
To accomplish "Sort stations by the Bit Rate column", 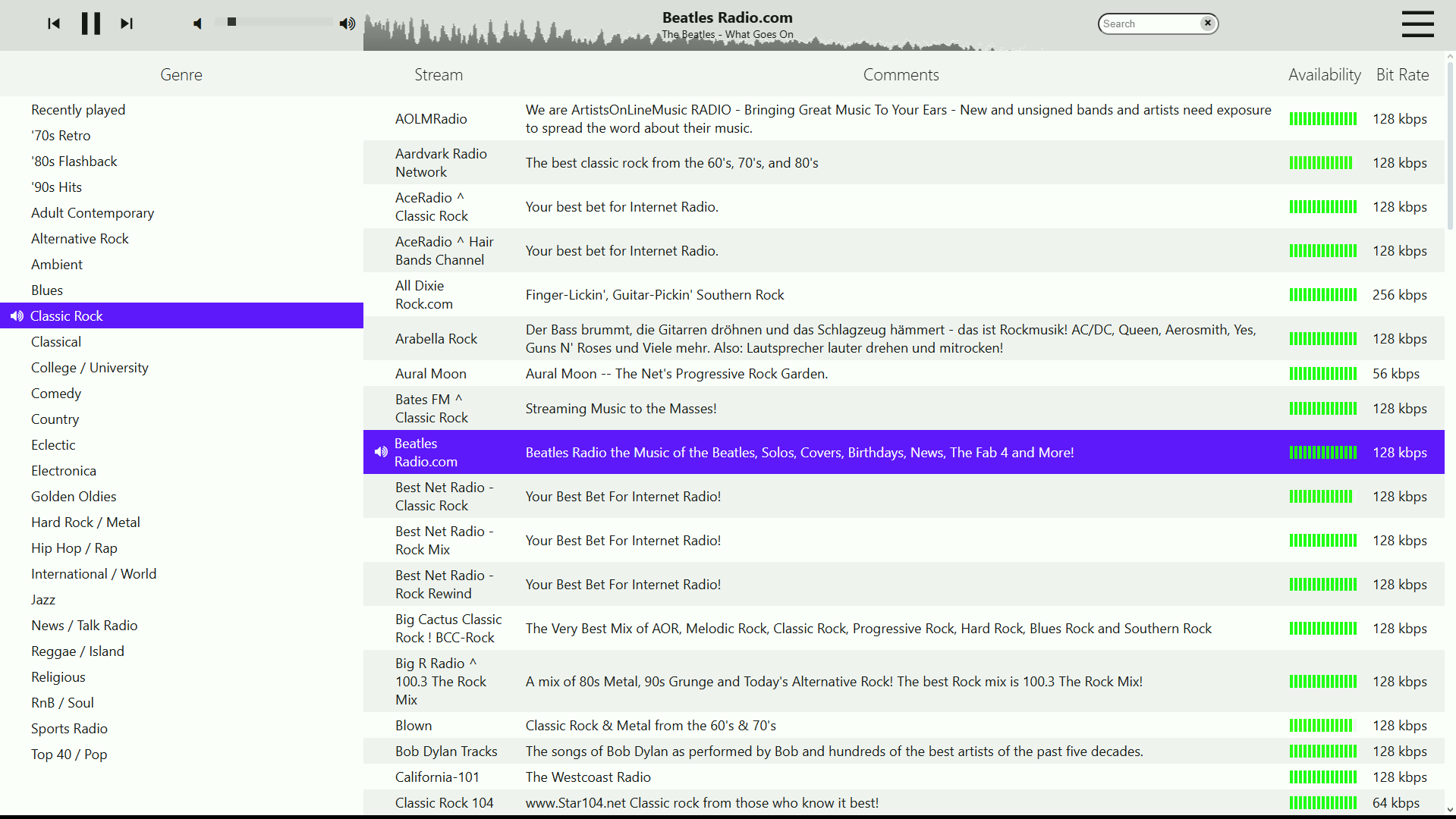I will [x=1401, y=74].
